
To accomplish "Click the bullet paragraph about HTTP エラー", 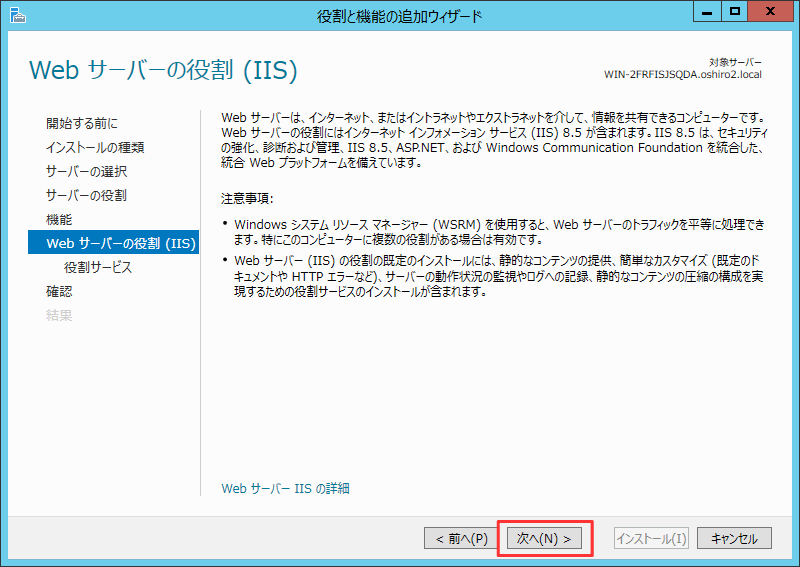I will (498, 276).
